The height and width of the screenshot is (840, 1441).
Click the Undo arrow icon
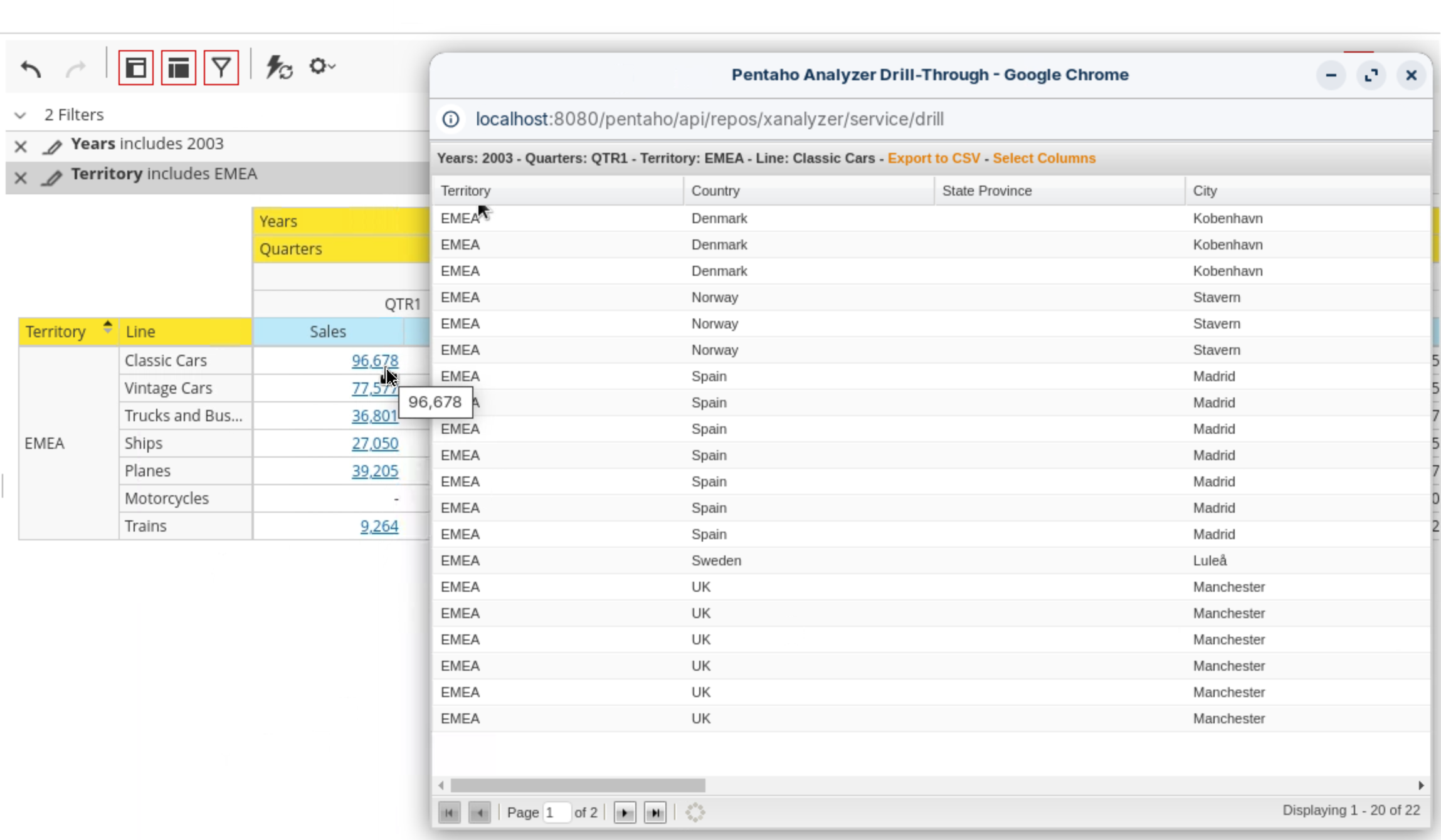click(x=31, y=68)
